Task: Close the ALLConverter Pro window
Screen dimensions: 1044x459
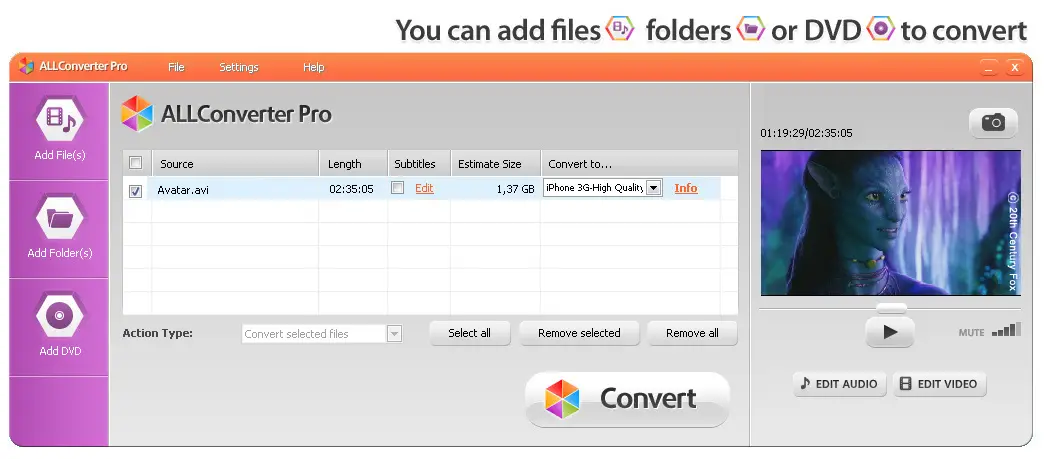Action: [1015, 67]
